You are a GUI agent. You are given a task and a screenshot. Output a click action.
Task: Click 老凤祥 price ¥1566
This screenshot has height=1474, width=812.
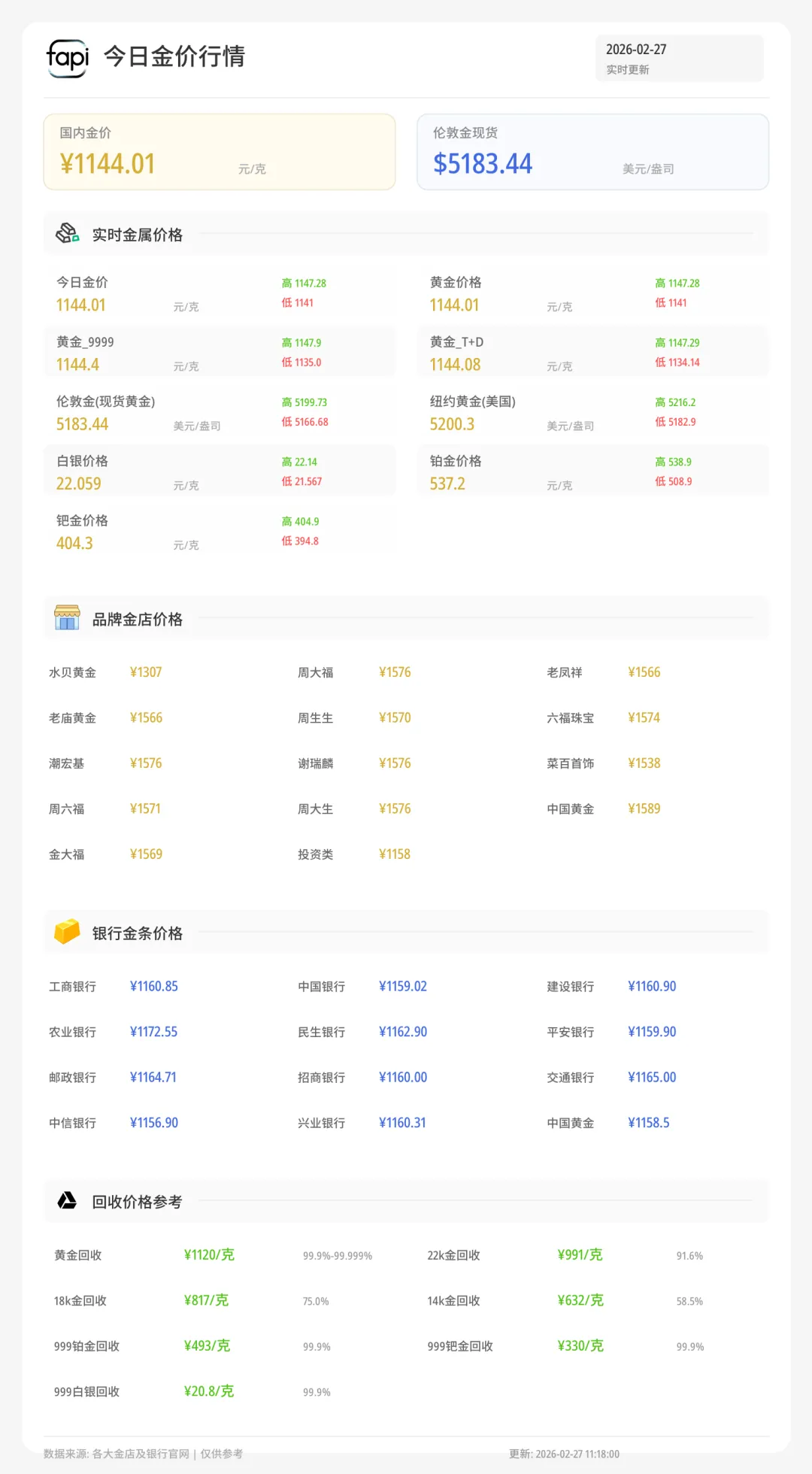[644, 672]
